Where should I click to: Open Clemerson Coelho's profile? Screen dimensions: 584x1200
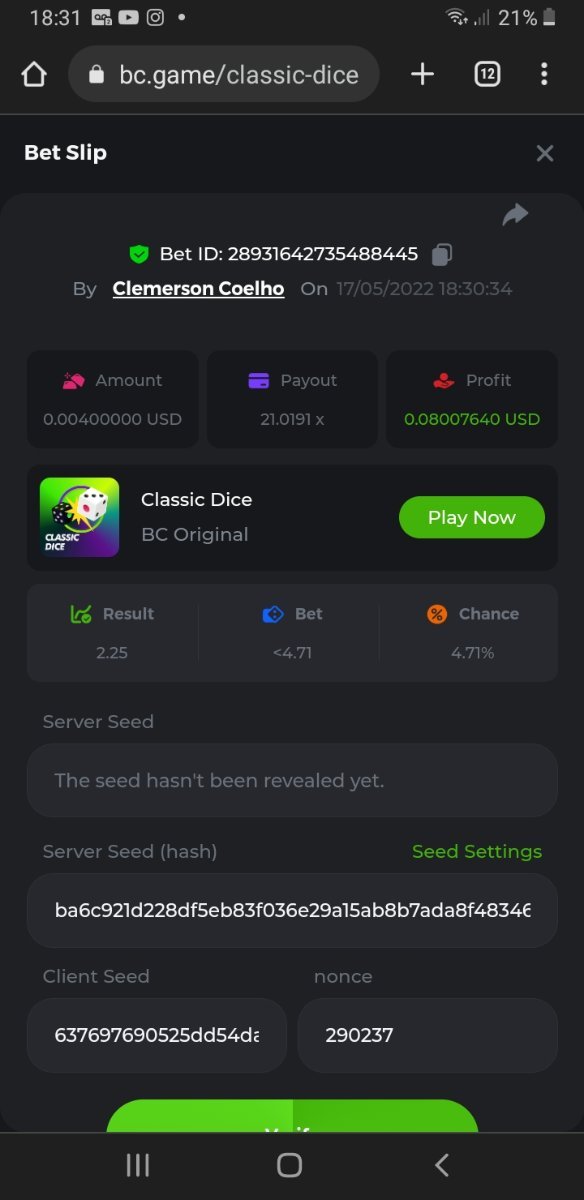[198, 289]
